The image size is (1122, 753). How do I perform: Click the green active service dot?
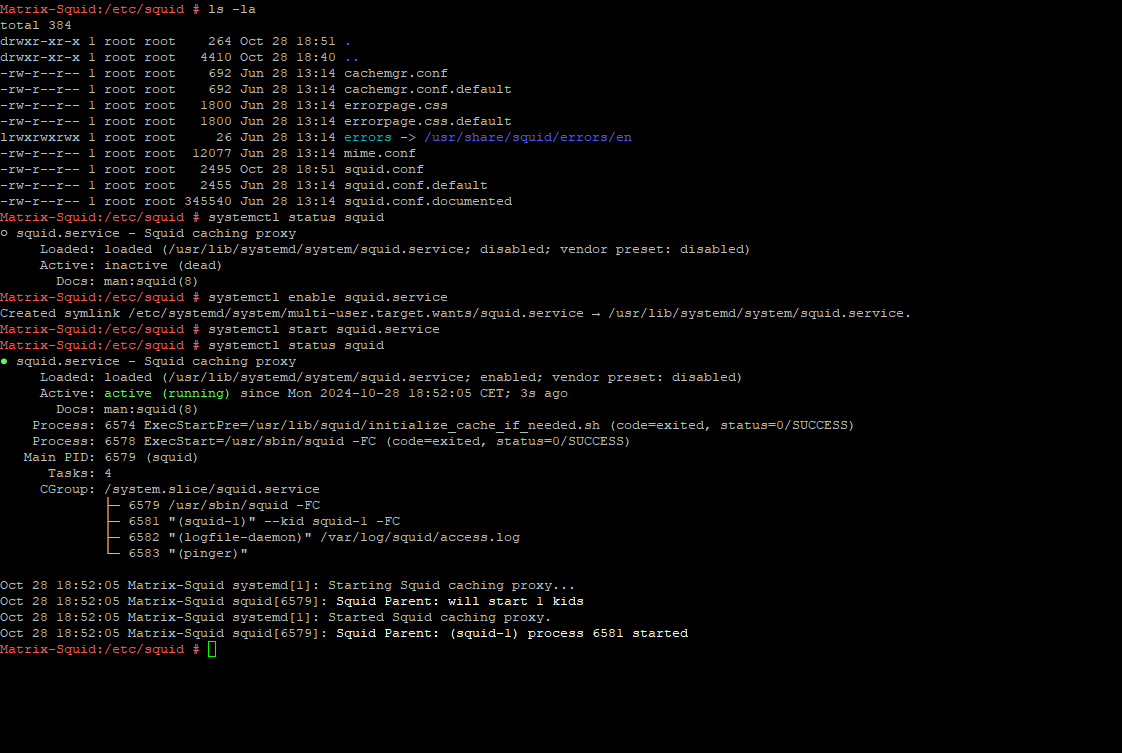[4, 361]
